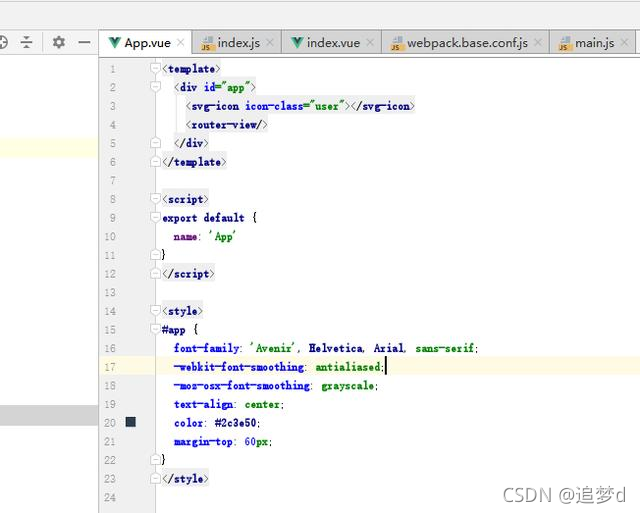Click the #2c3e50 color value
This screenshot has width=640, height=513.
[x=236, y=423]
